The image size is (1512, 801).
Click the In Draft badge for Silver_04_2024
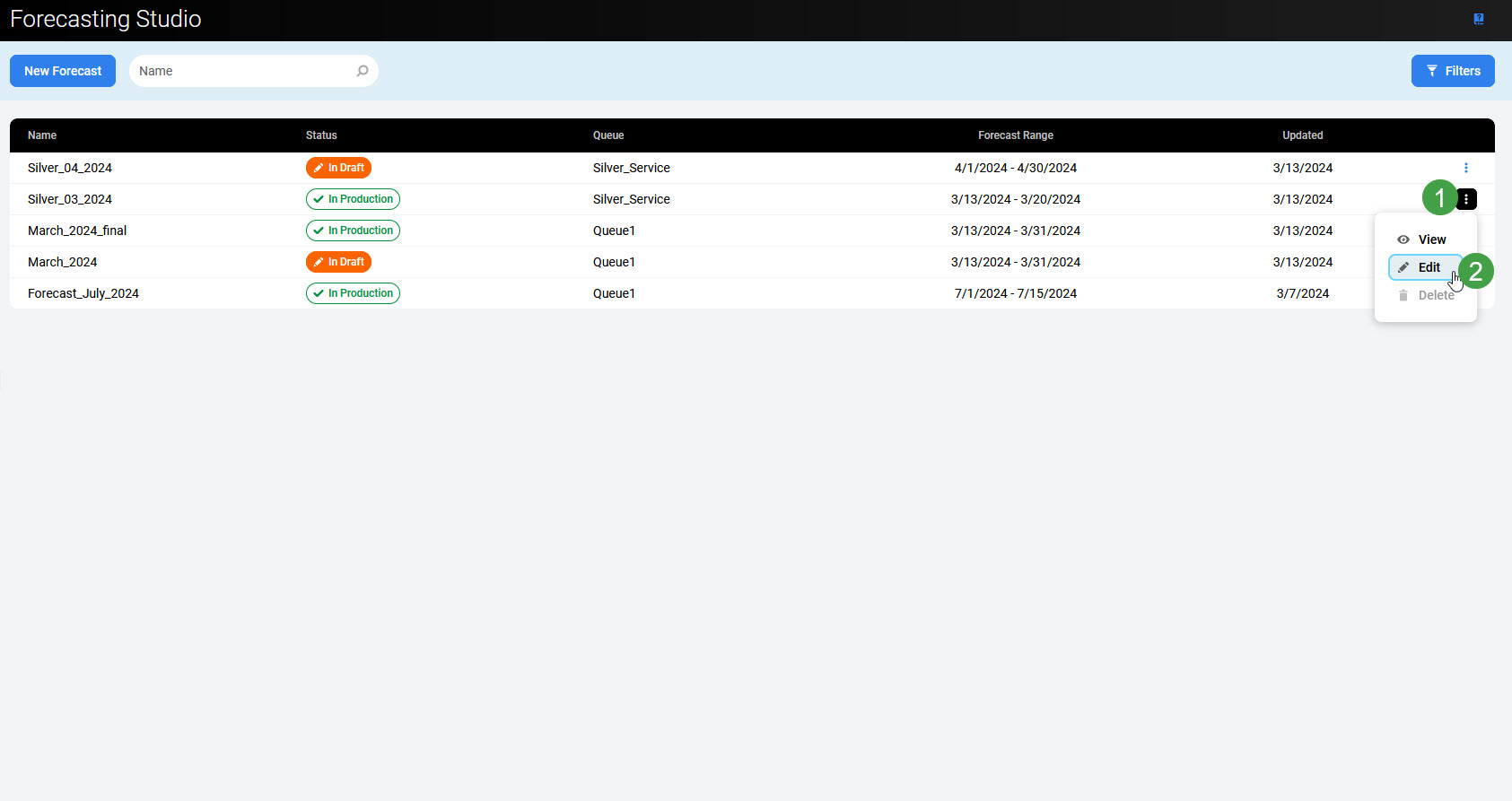(338, 168)
